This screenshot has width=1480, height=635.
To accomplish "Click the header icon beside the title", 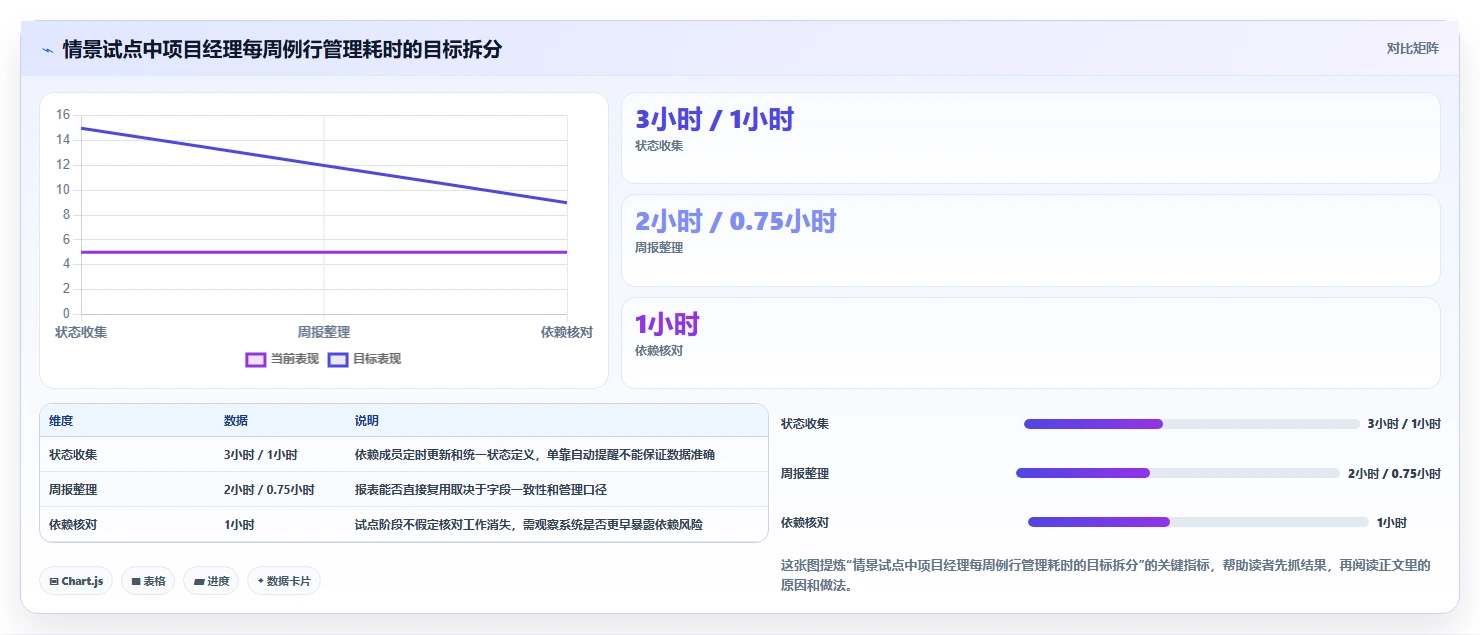I will tap(47, 49).
